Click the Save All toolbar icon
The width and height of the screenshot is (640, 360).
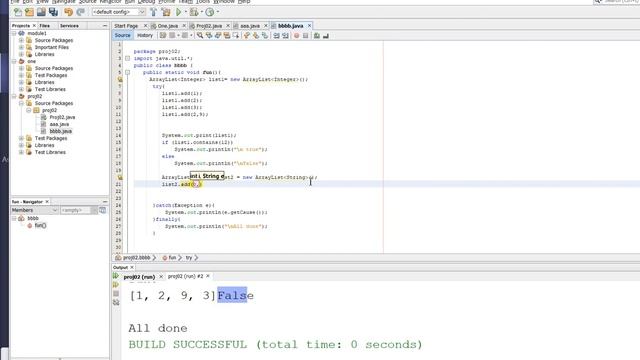click(53, 12)
